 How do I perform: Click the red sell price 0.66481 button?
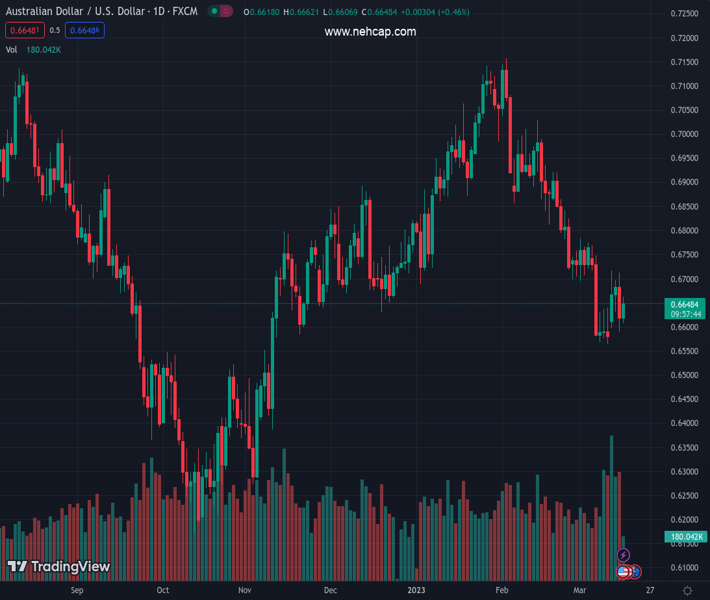24,30
